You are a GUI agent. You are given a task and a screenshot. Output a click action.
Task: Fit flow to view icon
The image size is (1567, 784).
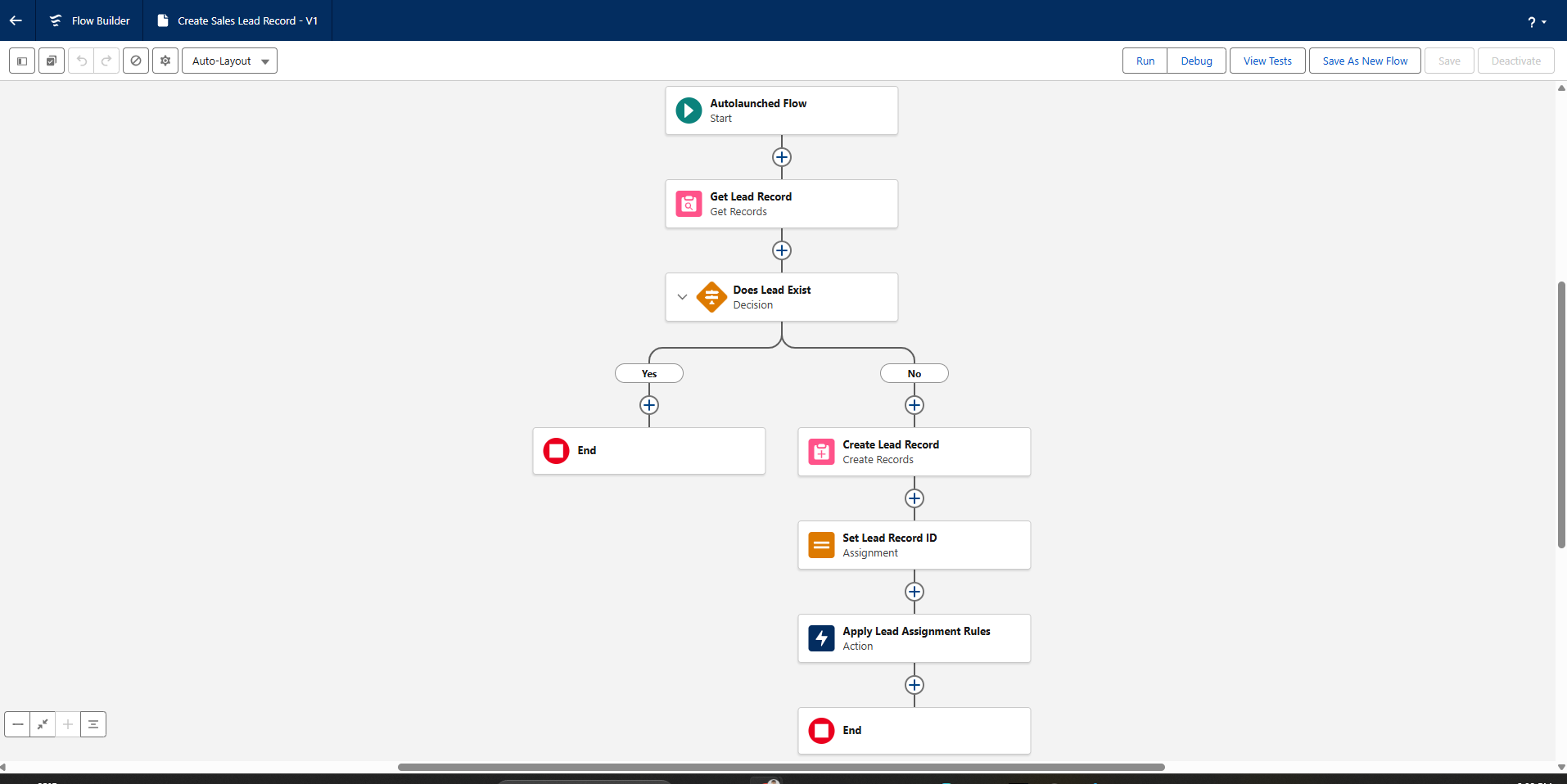click(43, 724)
